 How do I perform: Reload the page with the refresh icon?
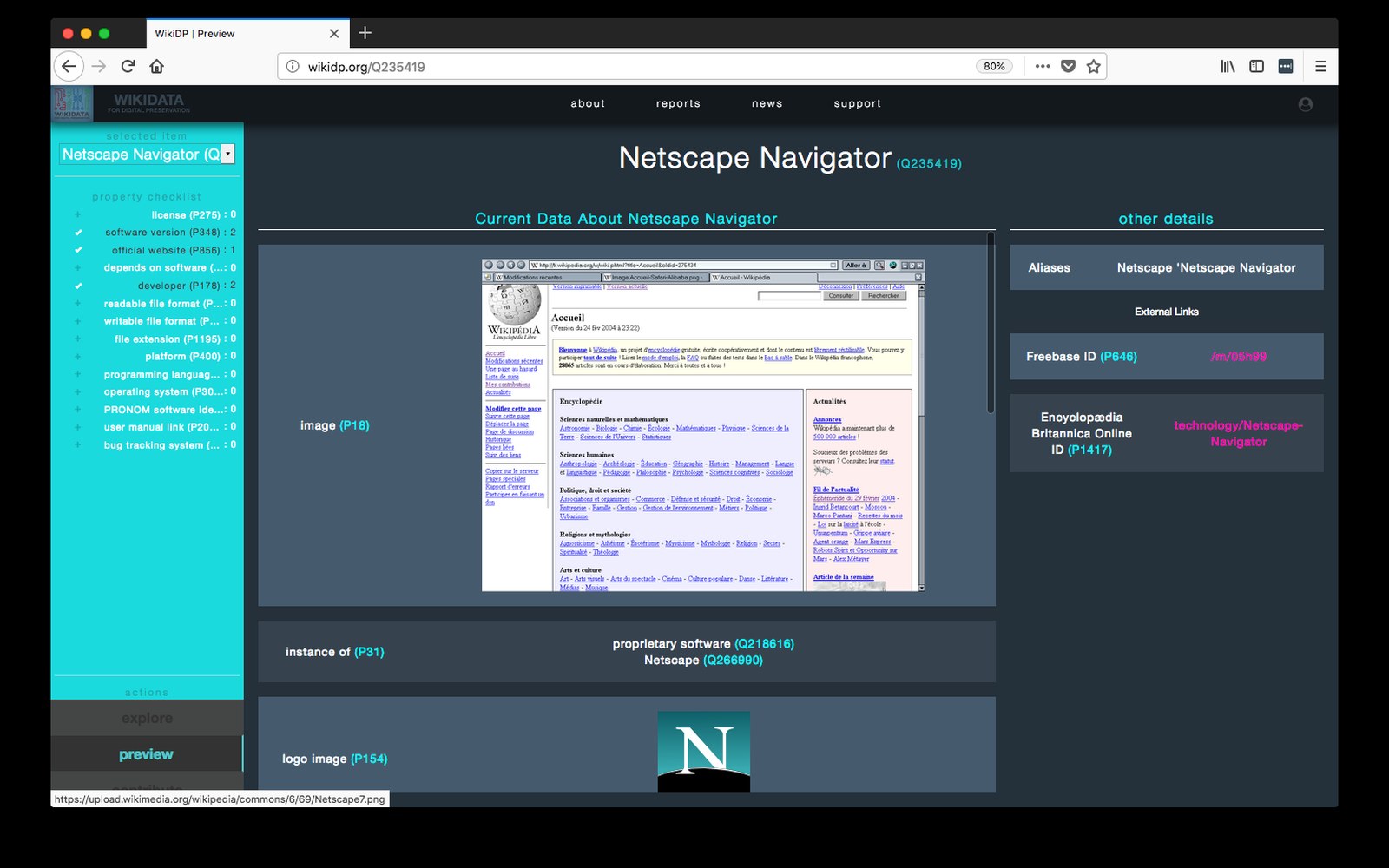pos(128,66)
